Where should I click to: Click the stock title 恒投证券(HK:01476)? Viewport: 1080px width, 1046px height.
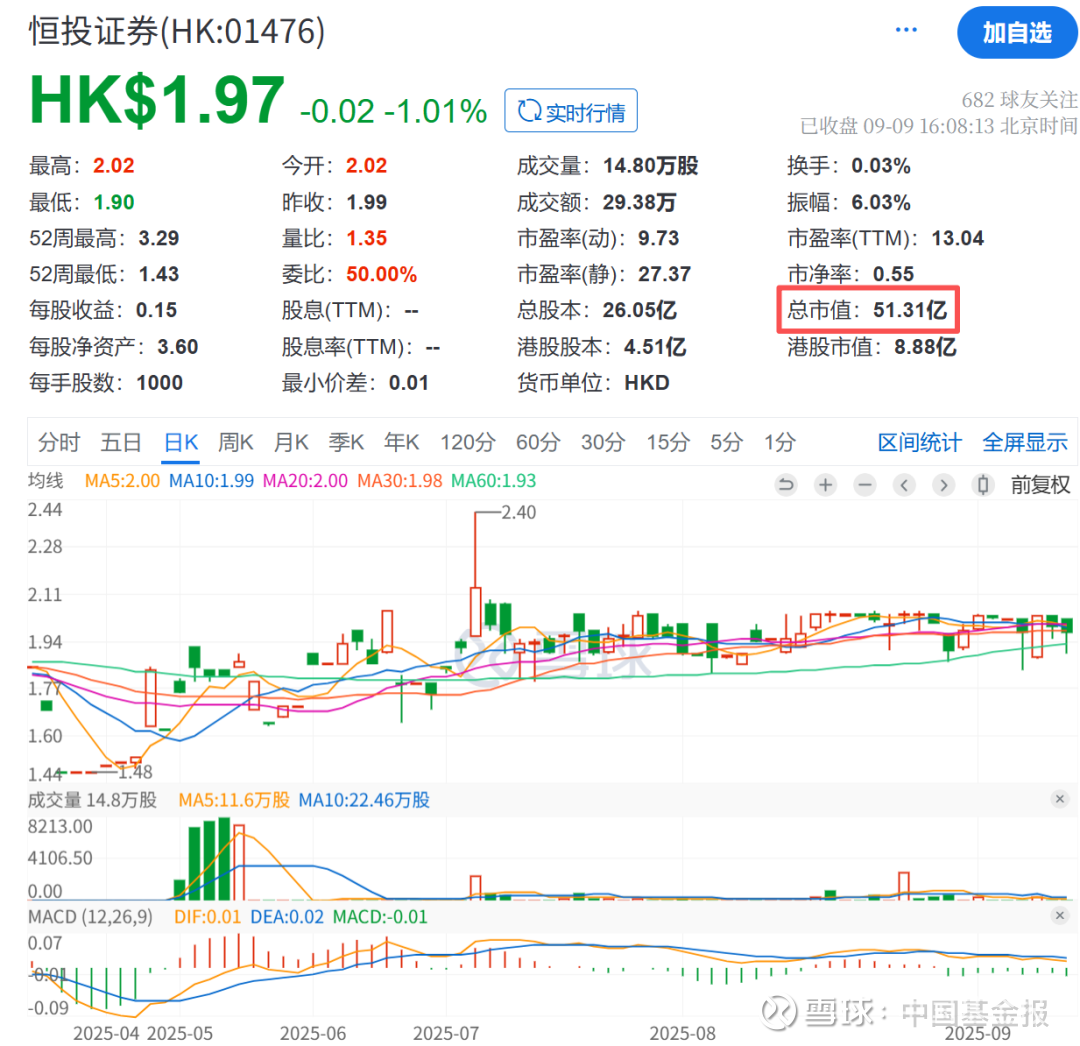coord(177,32)
